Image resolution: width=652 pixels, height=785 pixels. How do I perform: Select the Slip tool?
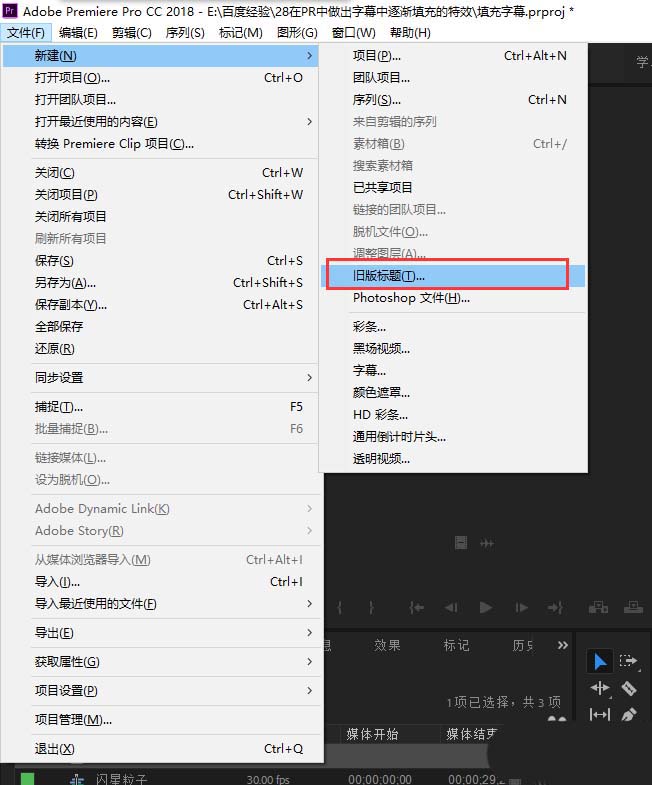[x=599, y=714]
